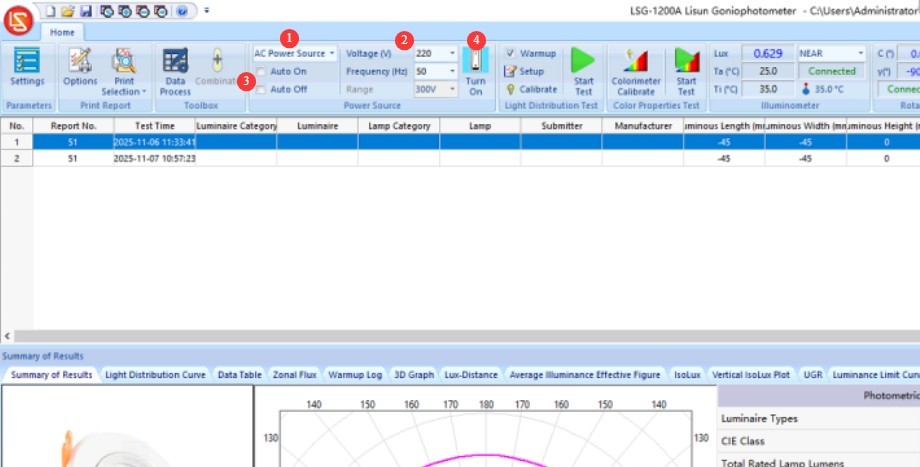Click the Luminaire Category column header
Viewport: 920px width, 467px height.
[x=236, y=126]
